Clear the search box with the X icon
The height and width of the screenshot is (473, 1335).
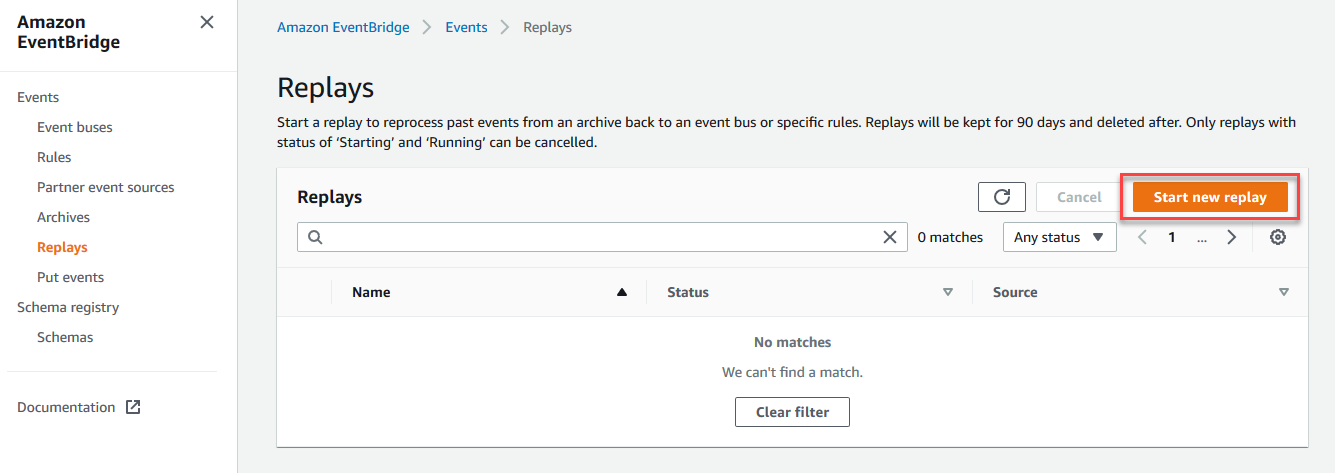[890, 237]
